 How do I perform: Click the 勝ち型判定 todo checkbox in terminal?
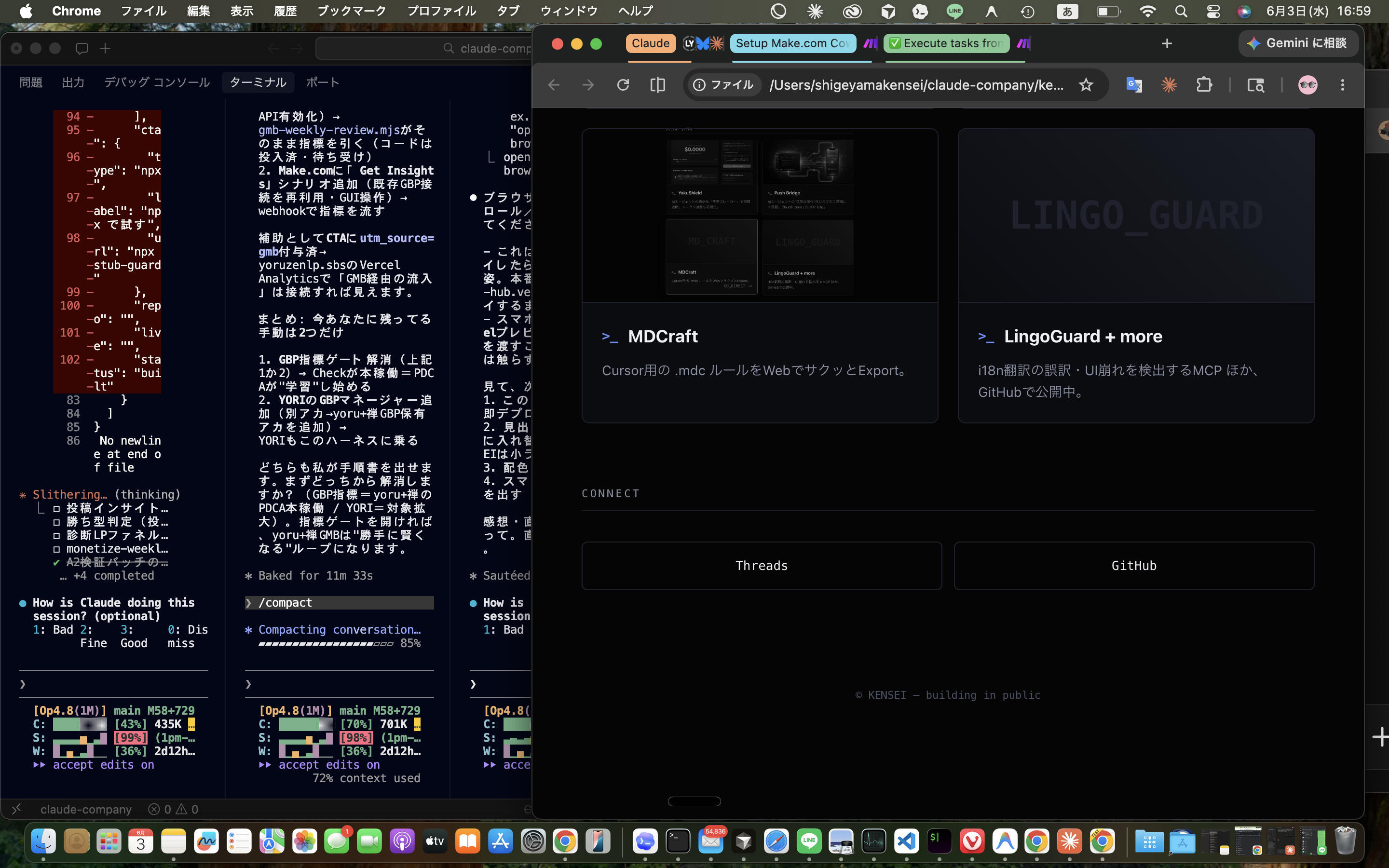pyautogui.click(x=57, y=522)
